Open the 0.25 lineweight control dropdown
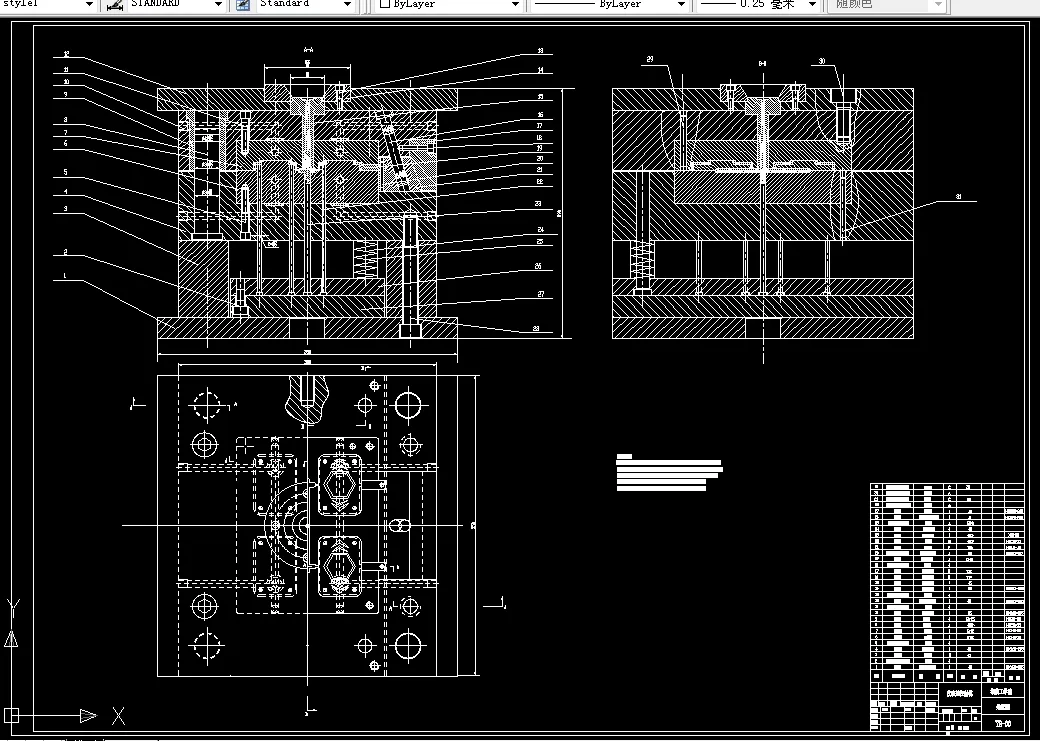 tap(812, 4)
